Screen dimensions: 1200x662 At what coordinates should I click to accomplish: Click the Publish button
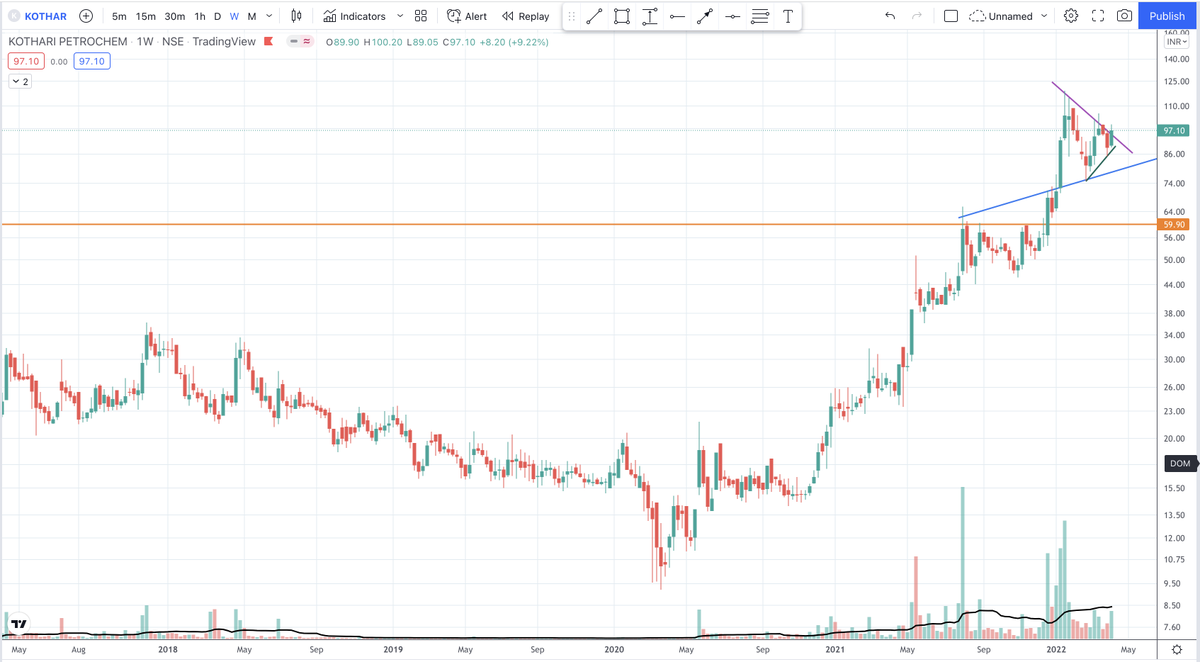pos(1167,16)
